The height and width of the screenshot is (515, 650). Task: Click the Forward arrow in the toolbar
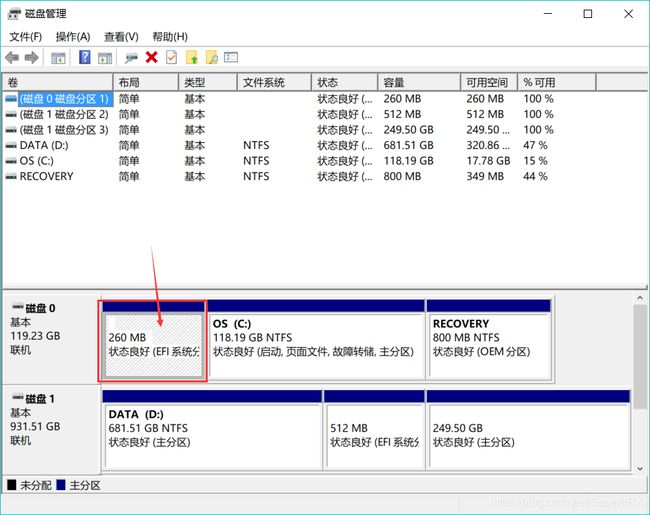[32, 58]
